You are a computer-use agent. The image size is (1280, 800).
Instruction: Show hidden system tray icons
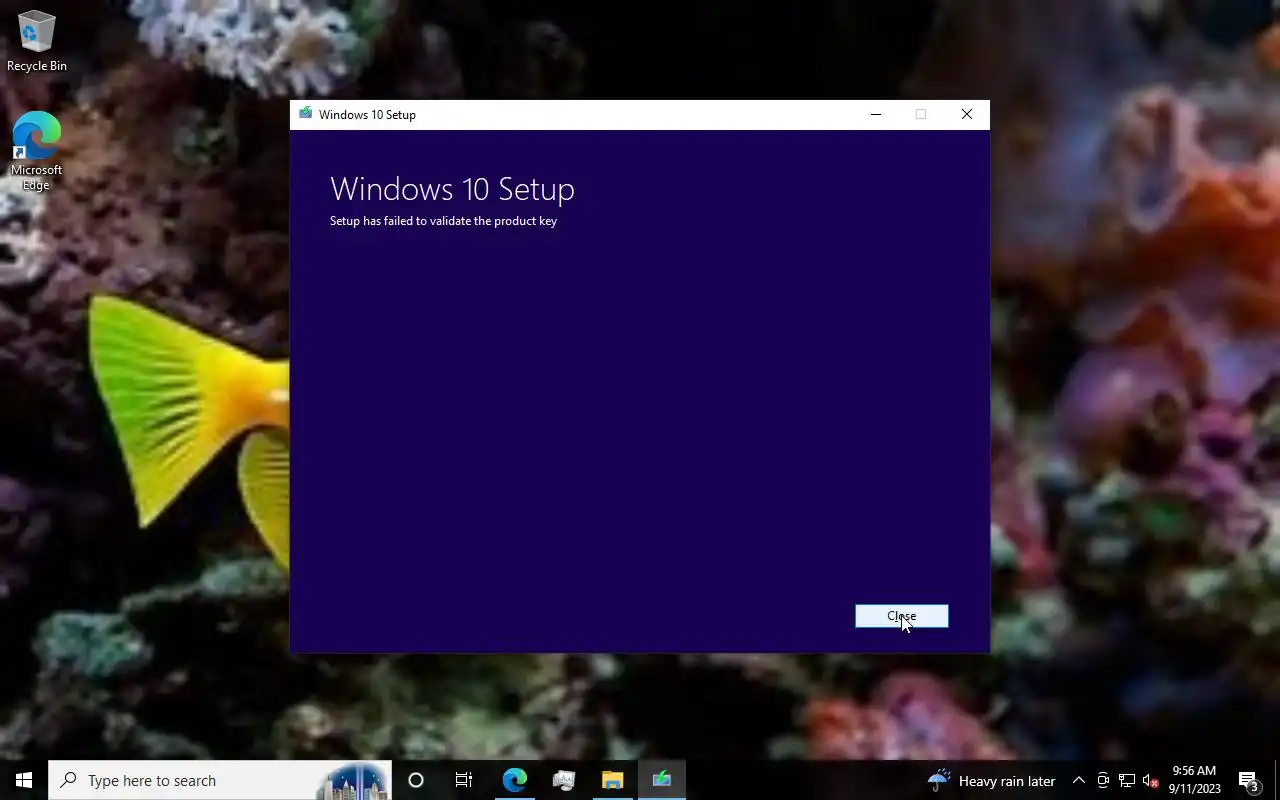1078,780
